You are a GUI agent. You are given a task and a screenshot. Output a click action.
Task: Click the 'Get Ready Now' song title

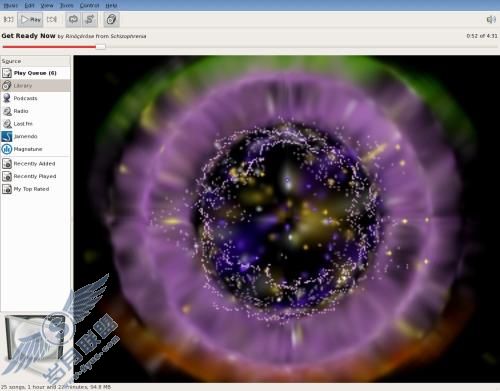(28, 36)
